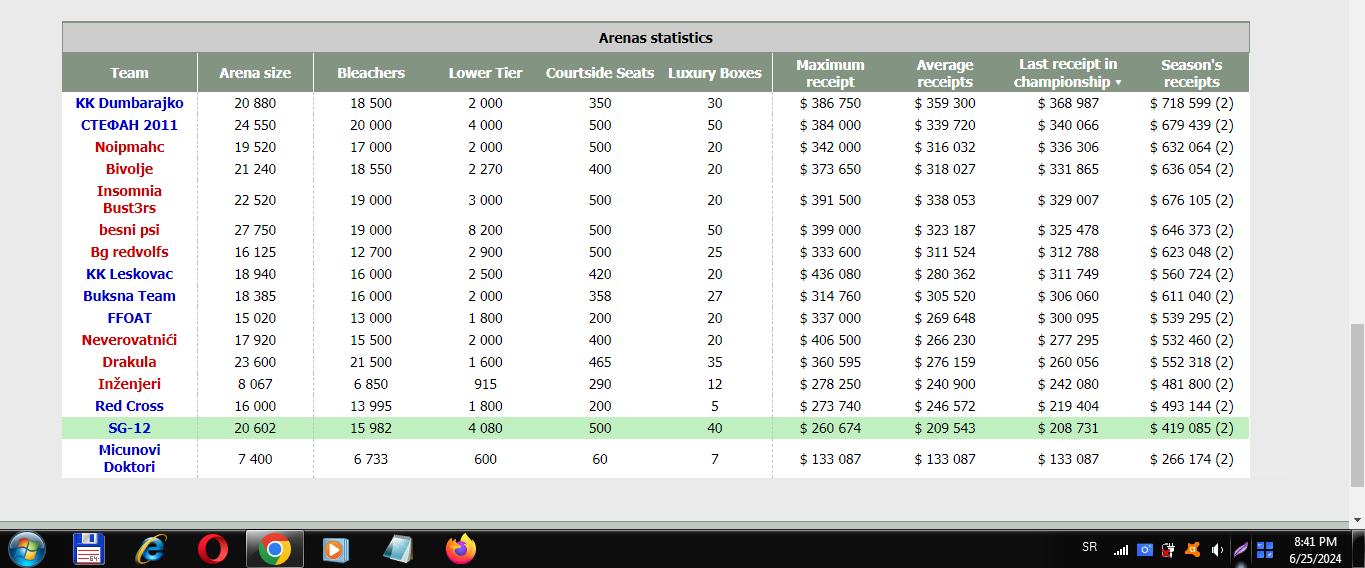Open the FFOAT team link

point(129,318)
